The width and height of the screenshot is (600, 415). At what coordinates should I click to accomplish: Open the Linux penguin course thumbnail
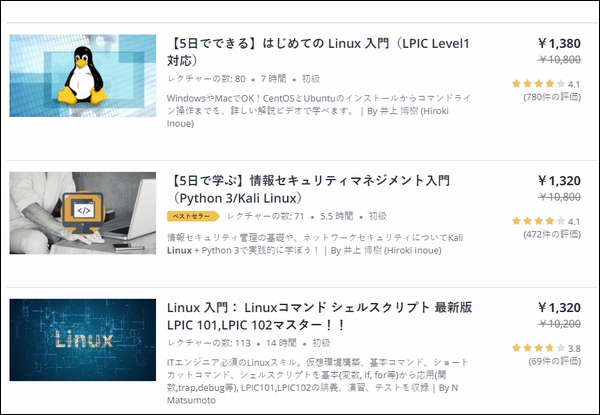[x=83, y=76]
